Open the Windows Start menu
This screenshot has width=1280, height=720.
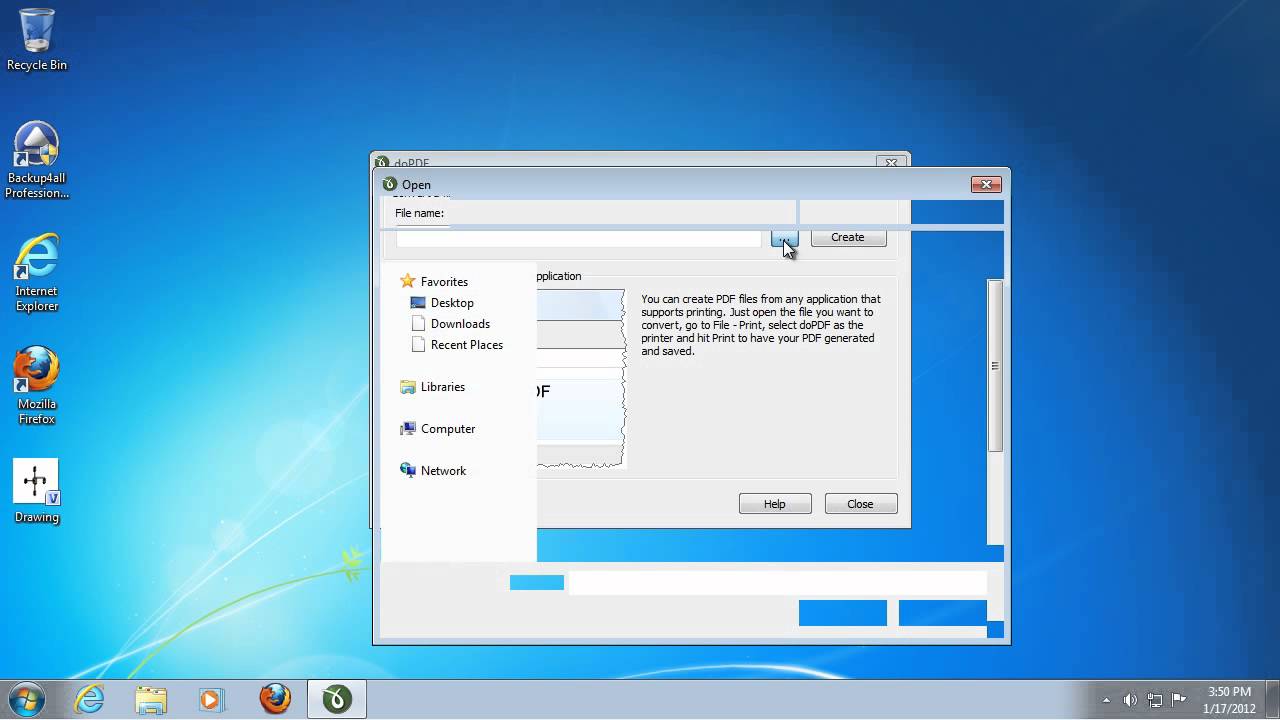click(x=27, y=699)
